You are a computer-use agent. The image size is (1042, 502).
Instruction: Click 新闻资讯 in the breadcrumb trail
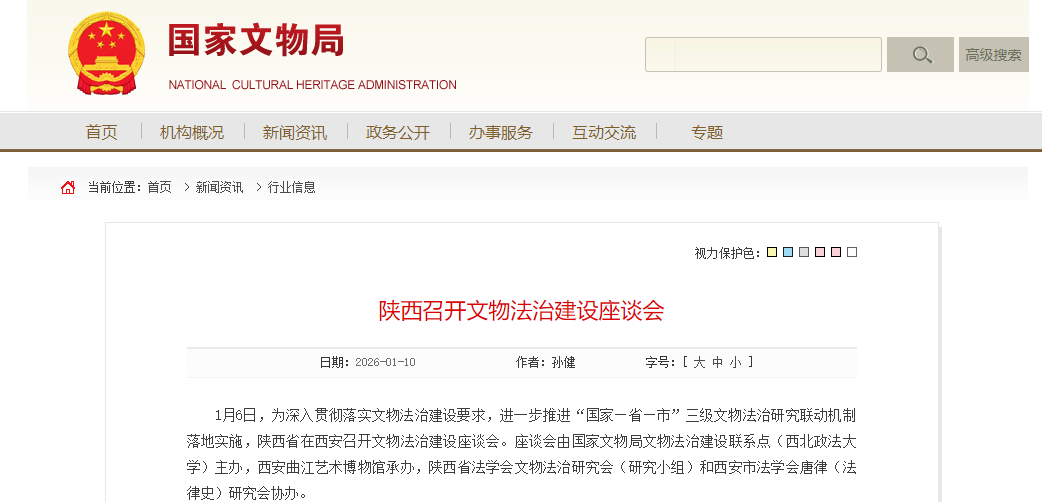(x=219, y=187)
